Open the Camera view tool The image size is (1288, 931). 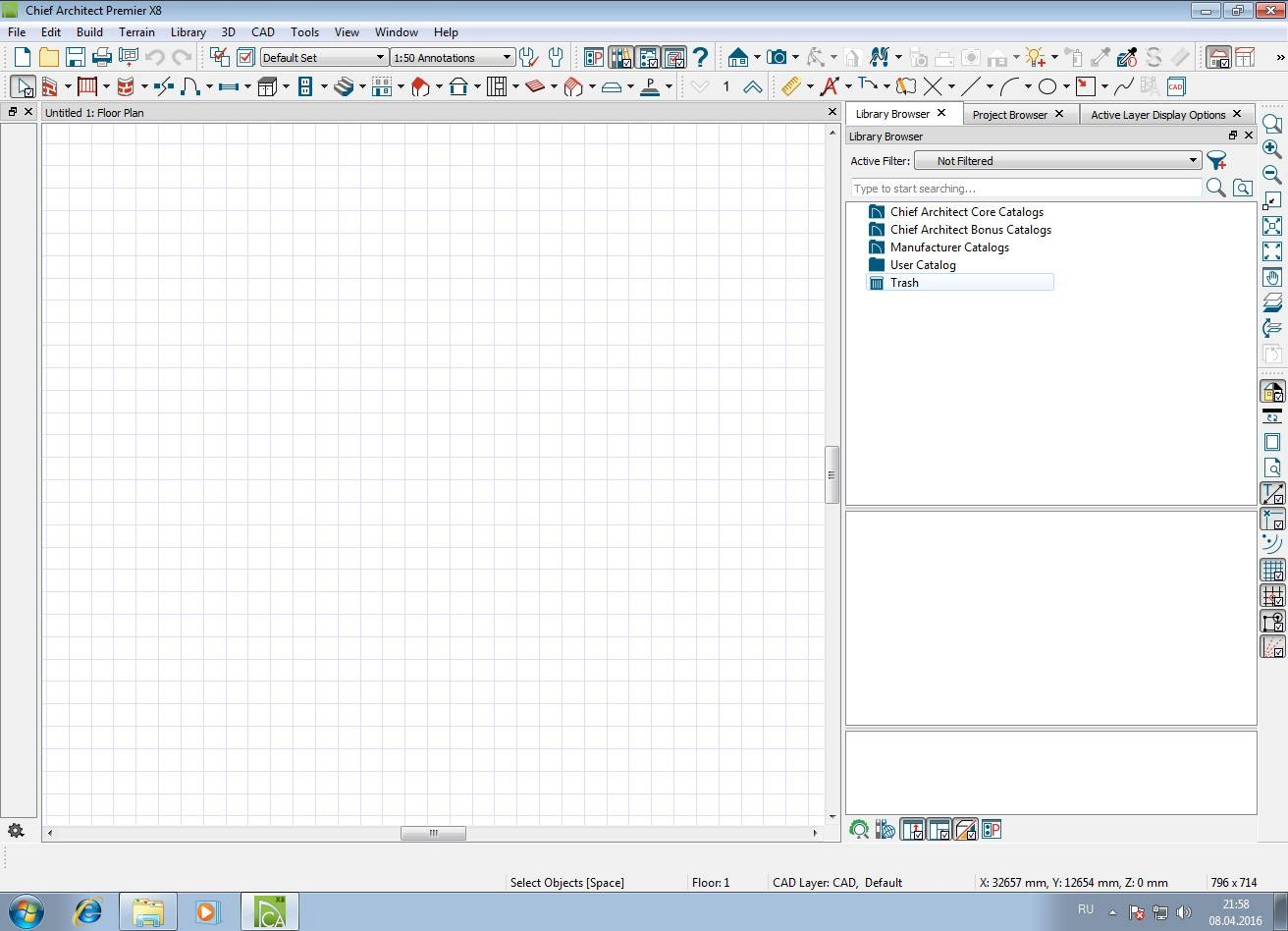click(777, 57)
